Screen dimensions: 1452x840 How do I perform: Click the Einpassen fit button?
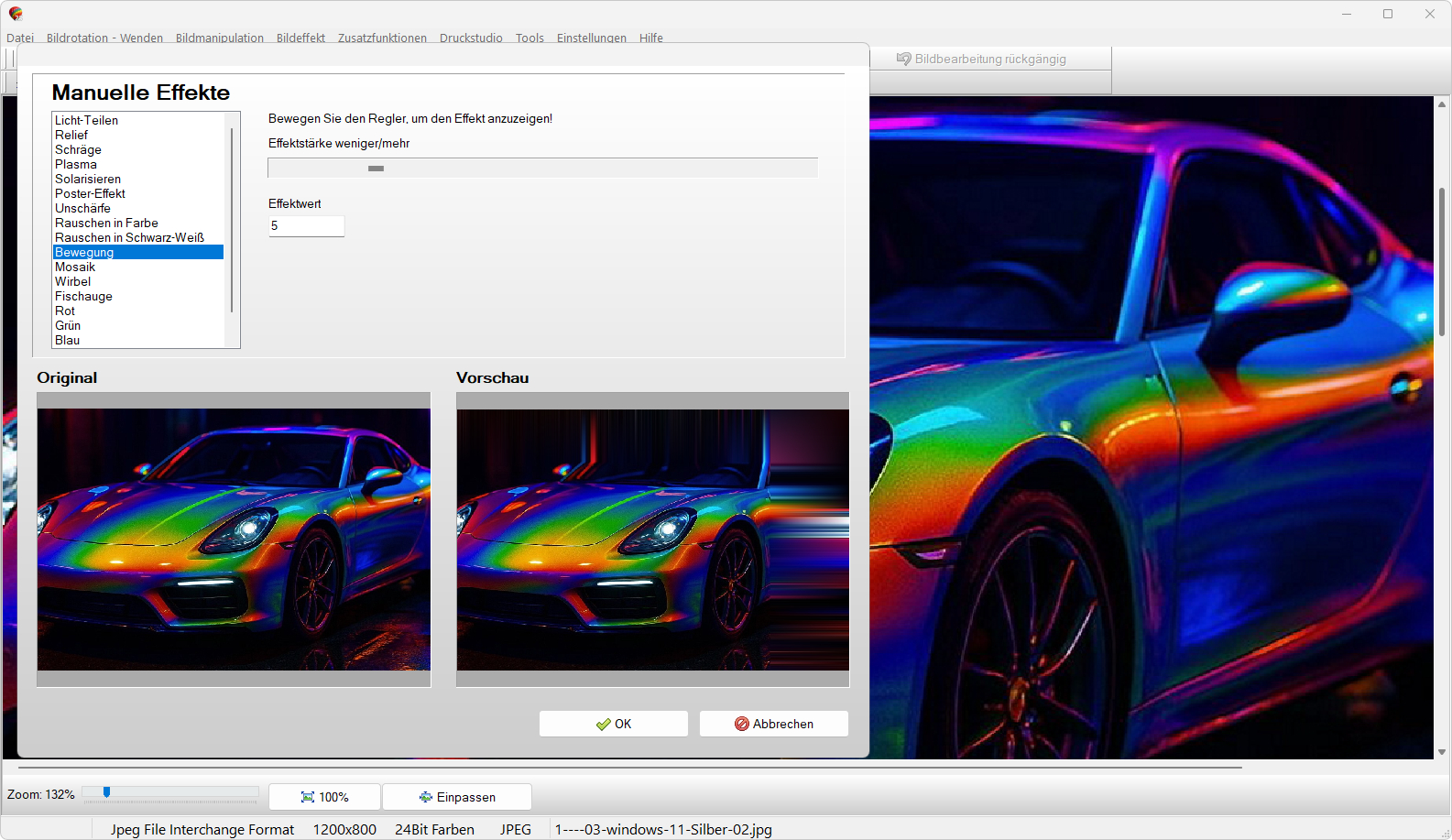[456, 797]
